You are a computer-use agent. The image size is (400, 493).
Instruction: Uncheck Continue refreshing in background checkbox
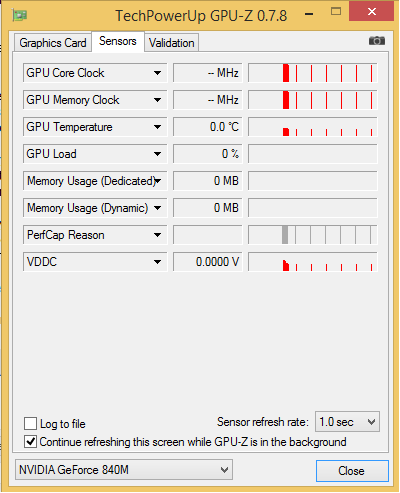click(x=30, y=442)
